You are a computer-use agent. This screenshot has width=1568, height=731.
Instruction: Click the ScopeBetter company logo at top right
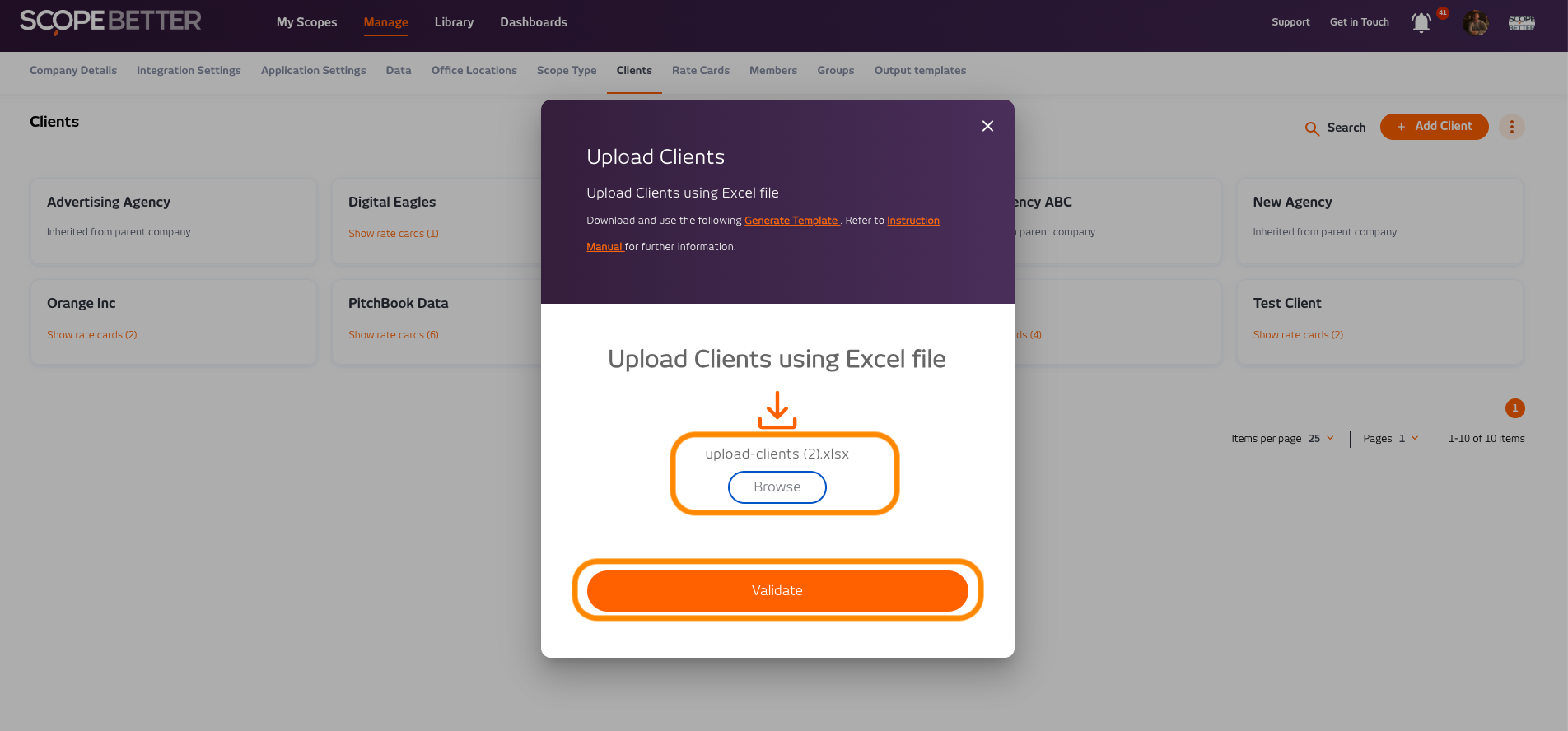pyautogui.click(x=1521, y=23)
